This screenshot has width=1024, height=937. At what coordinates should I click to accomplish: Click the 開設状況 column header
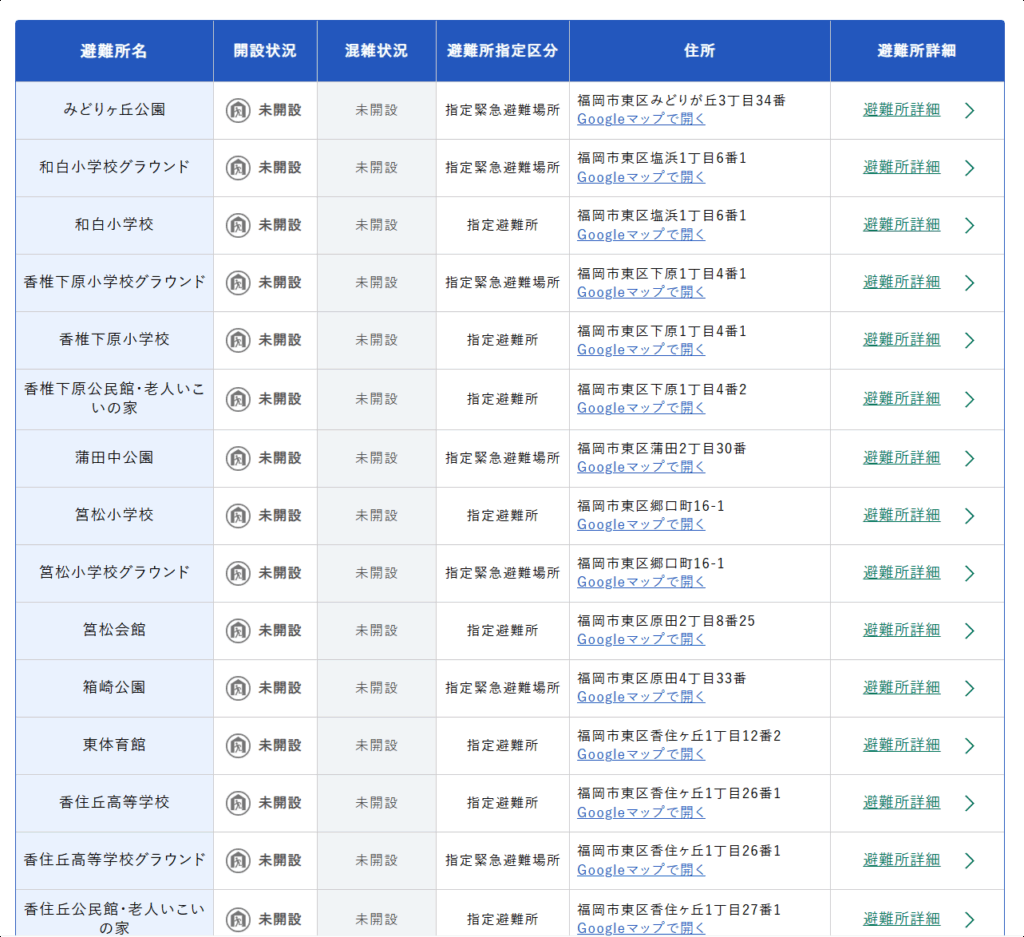[265, 51]
